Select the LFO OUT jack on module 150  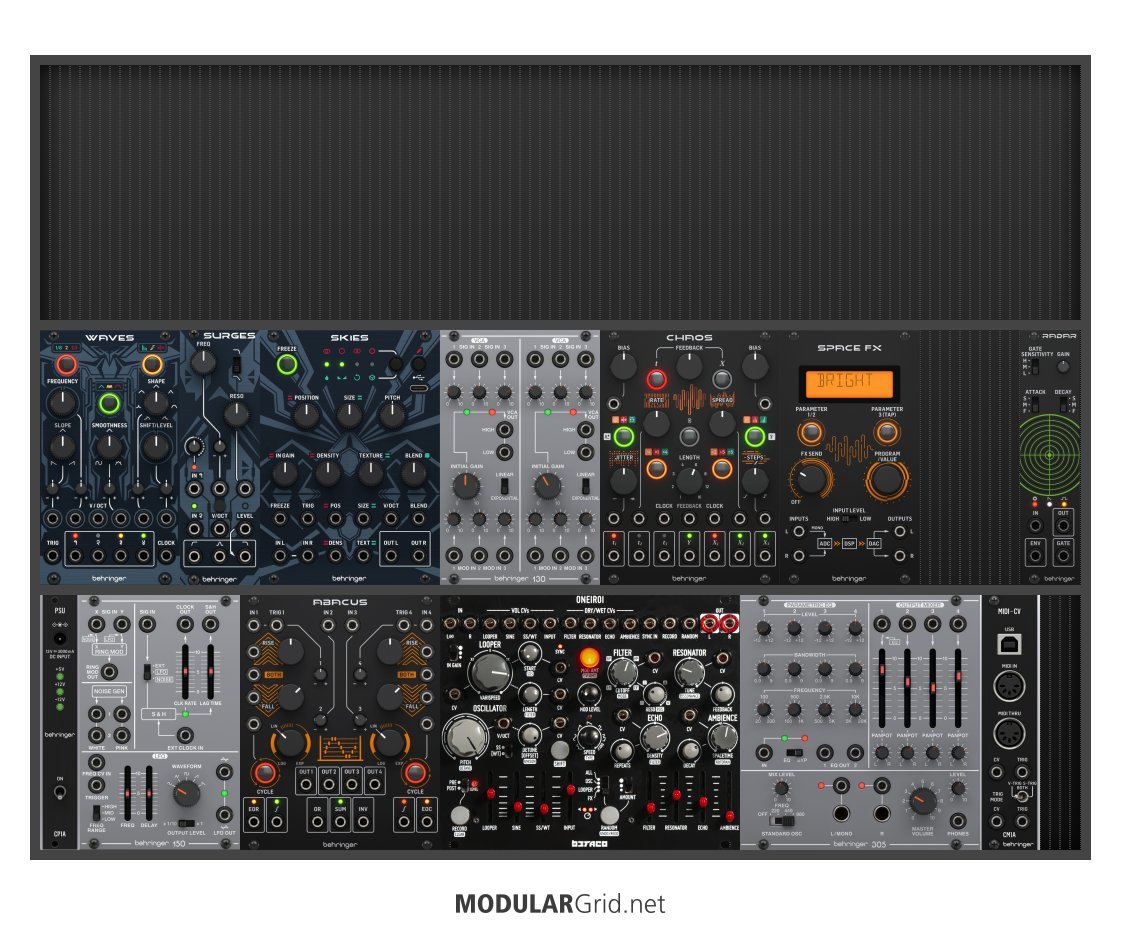pos(224,814)
